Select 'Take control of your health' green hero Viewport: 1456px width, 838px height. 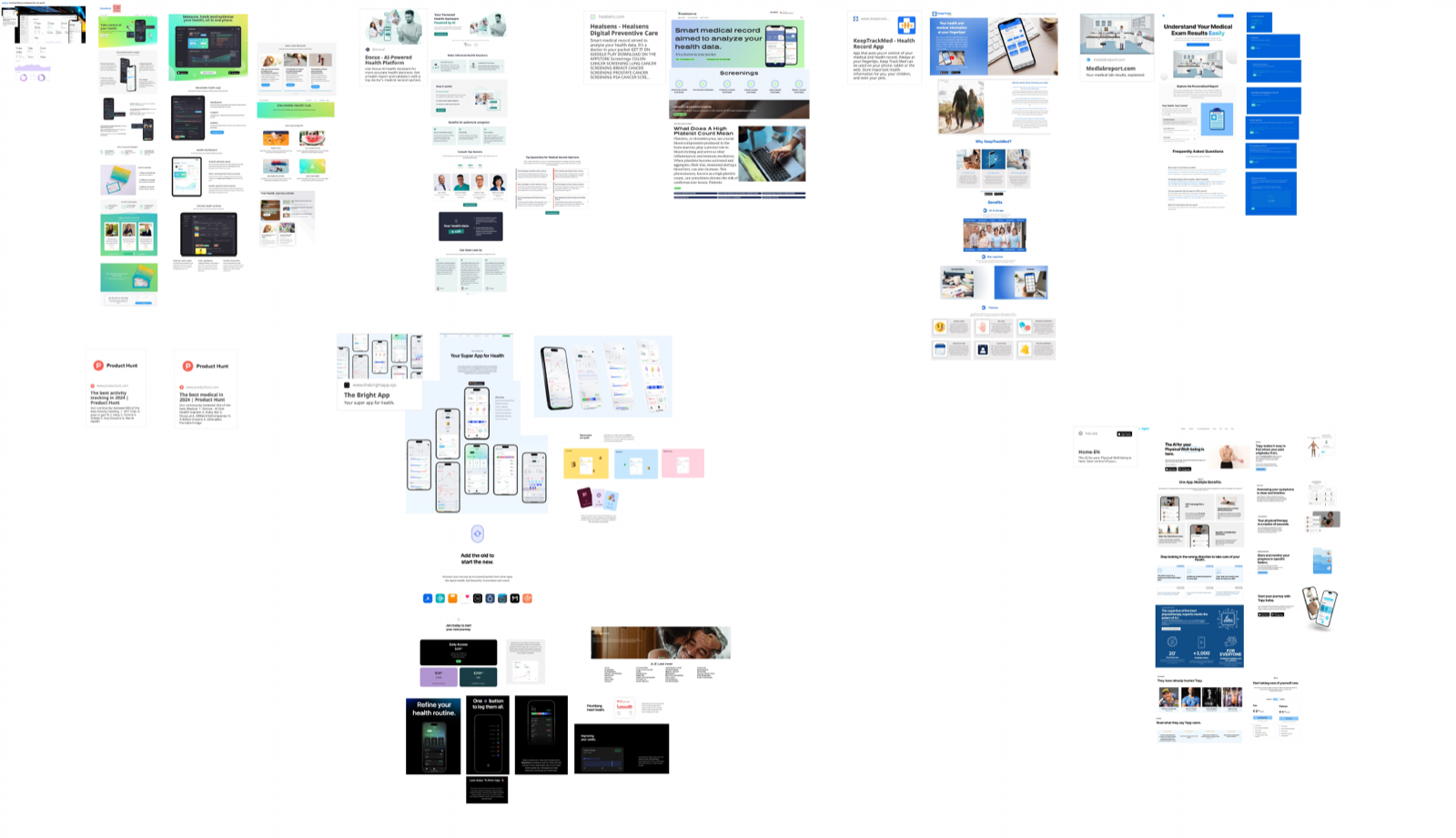point(127,31)
